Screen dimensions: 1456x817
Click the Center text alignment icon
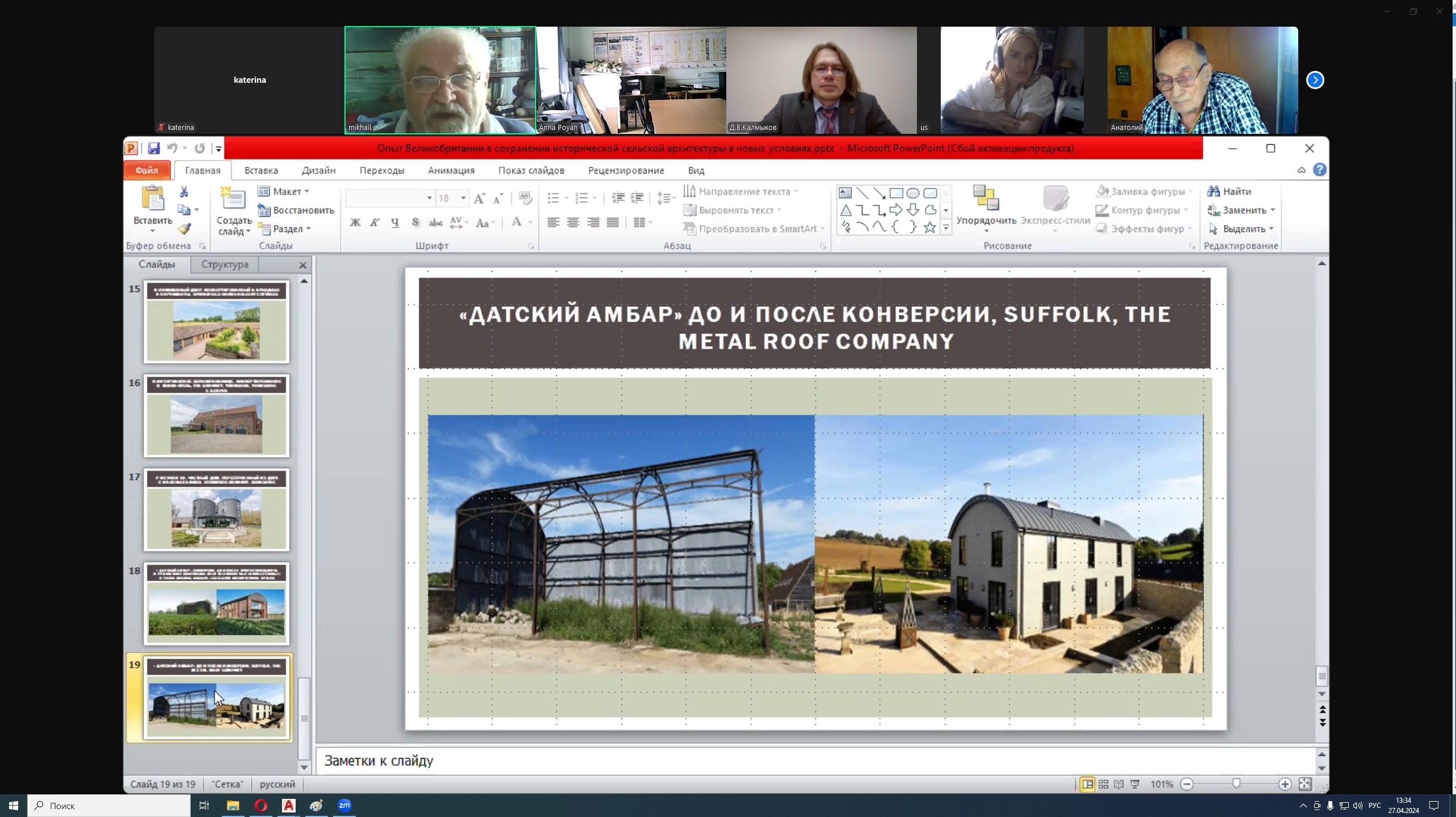(573, 222)
